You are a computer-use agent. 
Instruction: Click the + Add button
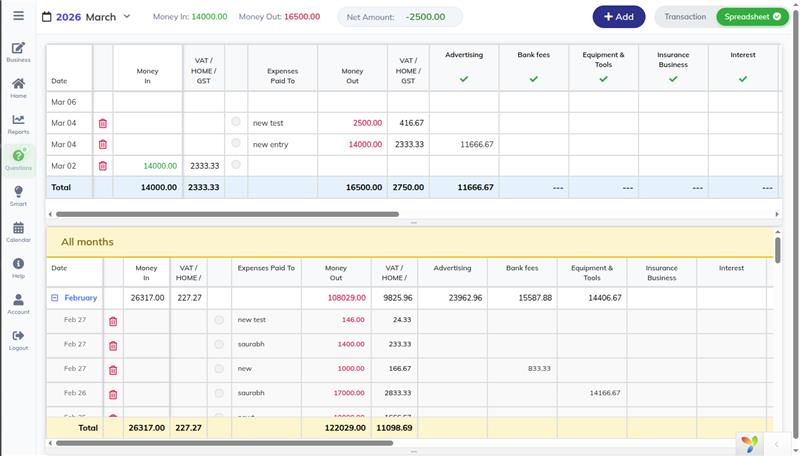[619, 17]
